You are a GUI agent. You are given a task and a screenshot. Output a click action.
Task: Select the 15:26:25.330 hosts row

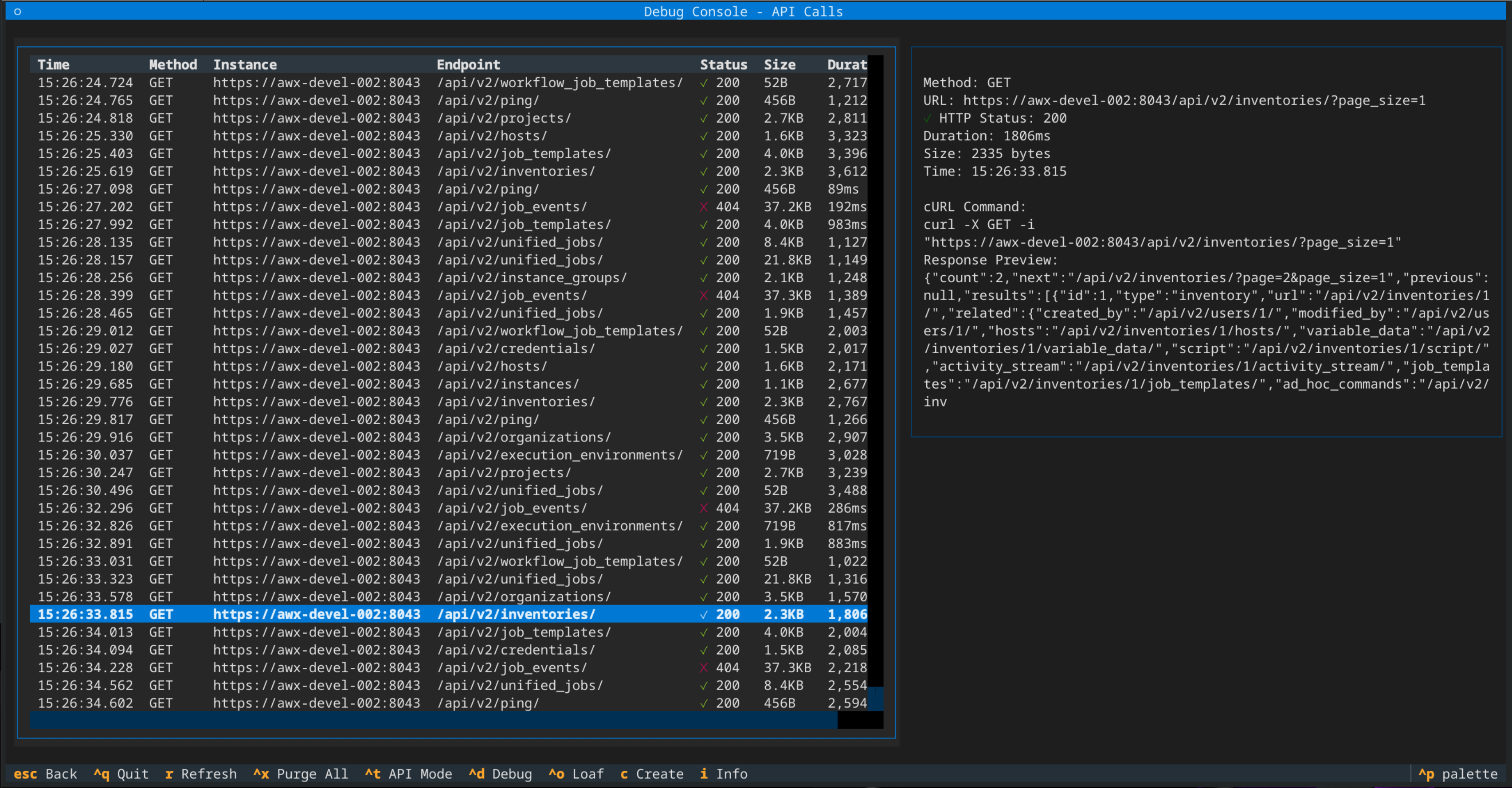[448, 136]
